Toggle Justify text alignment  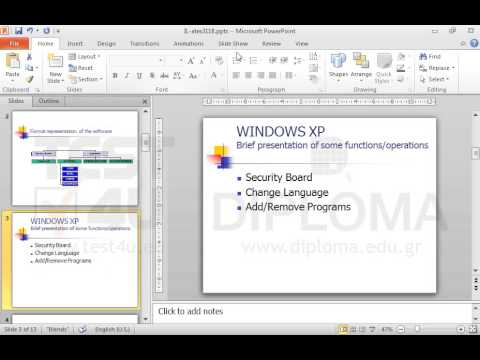[x=273, y=76]
